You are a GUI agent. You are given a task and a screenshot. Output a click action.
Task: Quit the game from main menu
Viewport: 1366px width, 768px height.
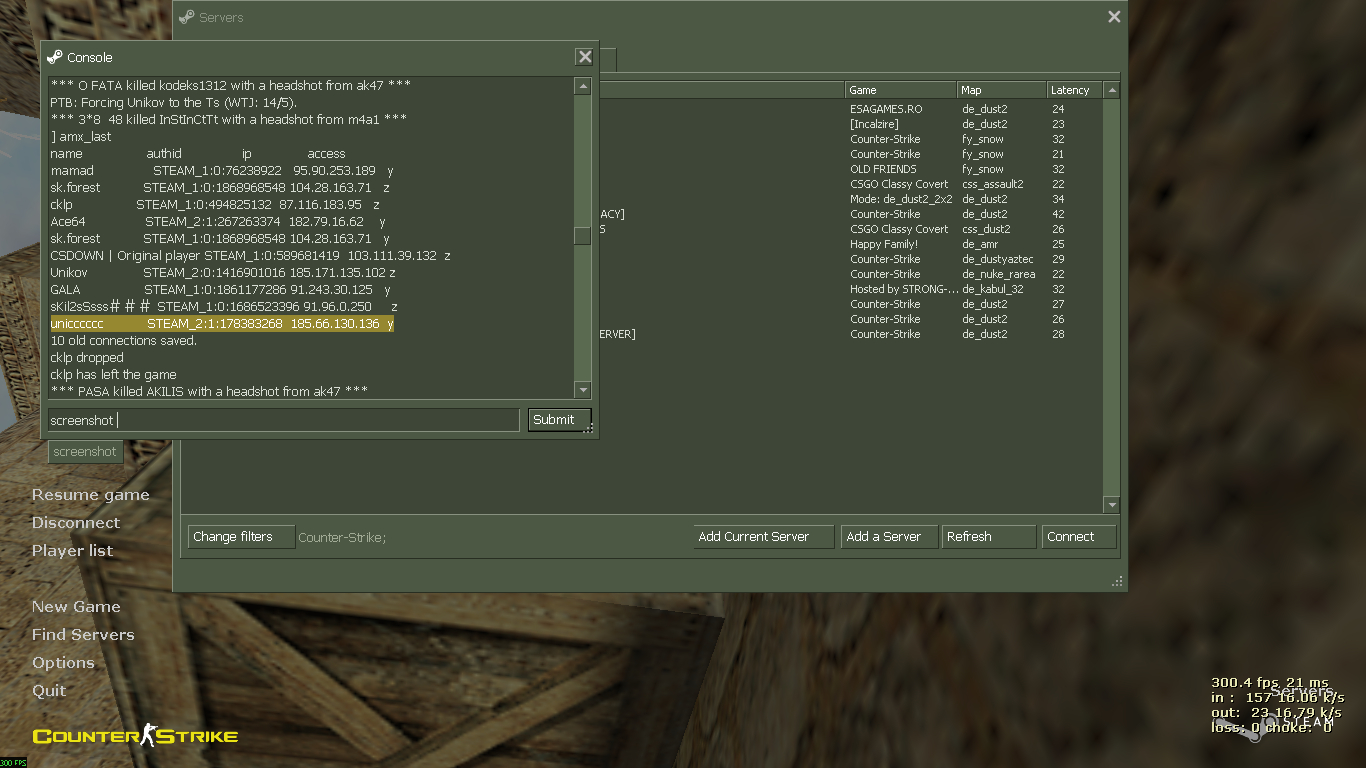click(49, 691)
